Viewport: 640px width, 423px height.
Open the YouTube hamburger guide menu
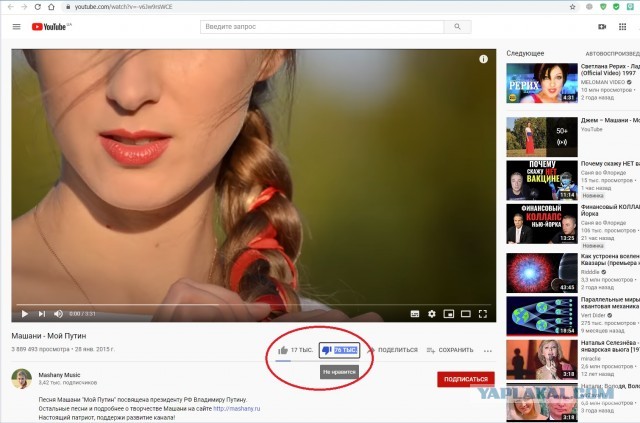click(x=16, y=27)
